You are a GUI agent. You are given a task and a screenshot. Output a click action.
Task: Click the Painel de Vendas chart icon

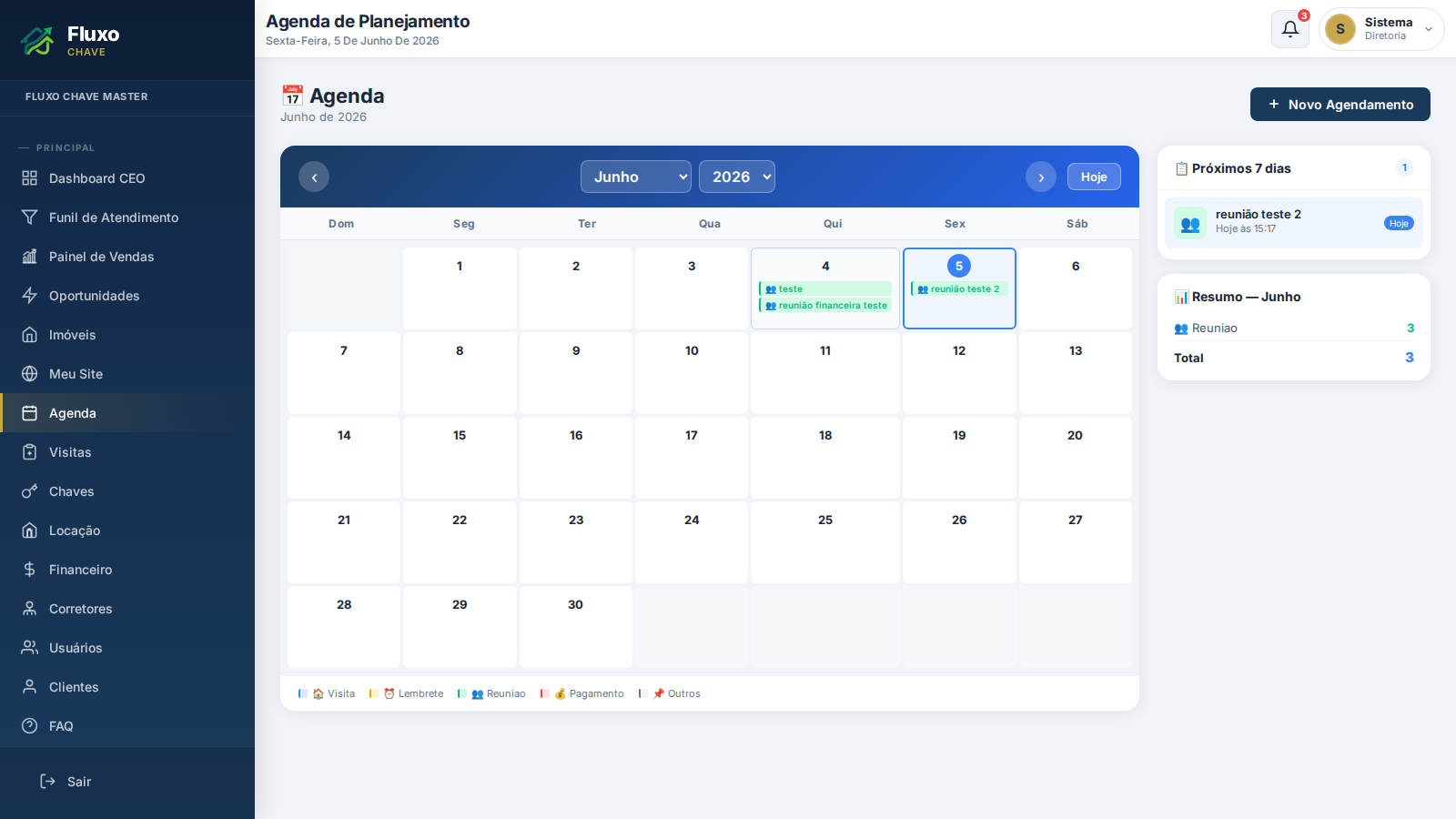coord(30,257)
